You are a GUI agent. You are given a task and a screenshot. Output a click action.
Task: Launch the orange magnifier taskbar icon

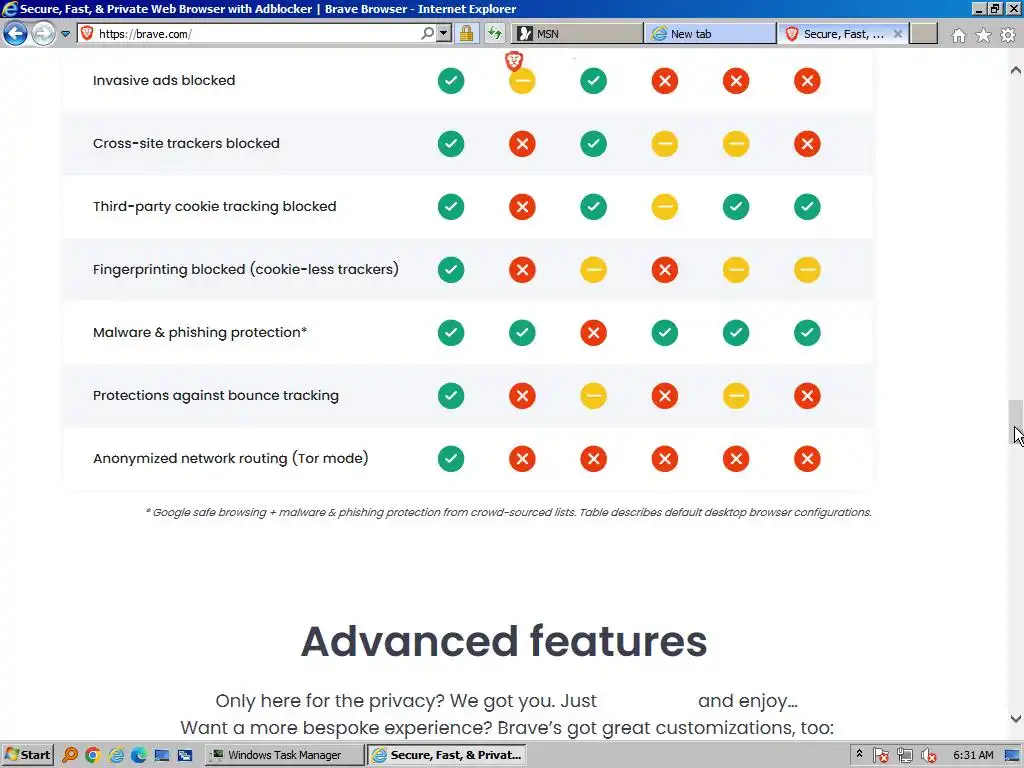70,755
